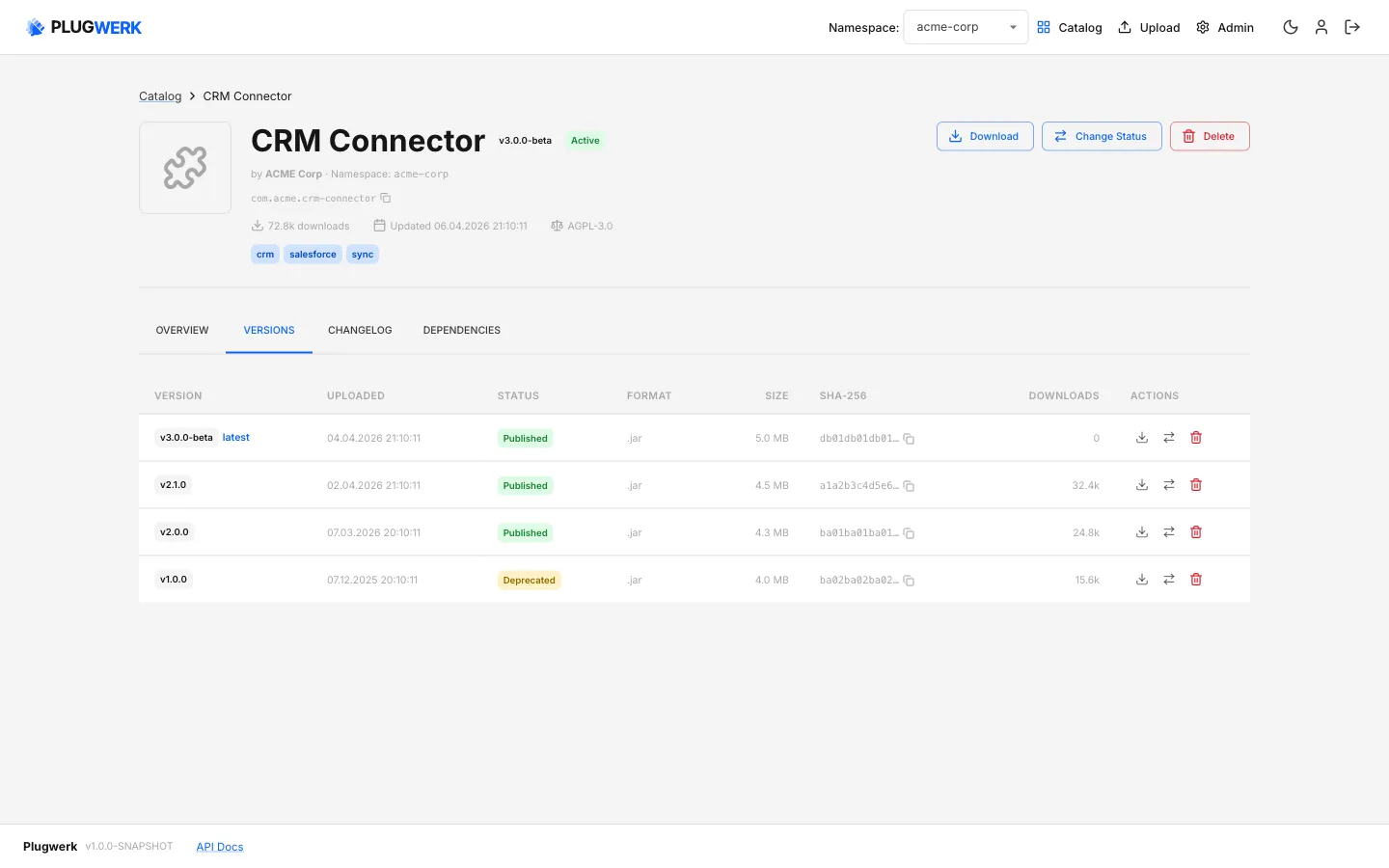Screen dimensions: 1389x868
Task: Open the API Docs link in the footer
Action: 219,846
